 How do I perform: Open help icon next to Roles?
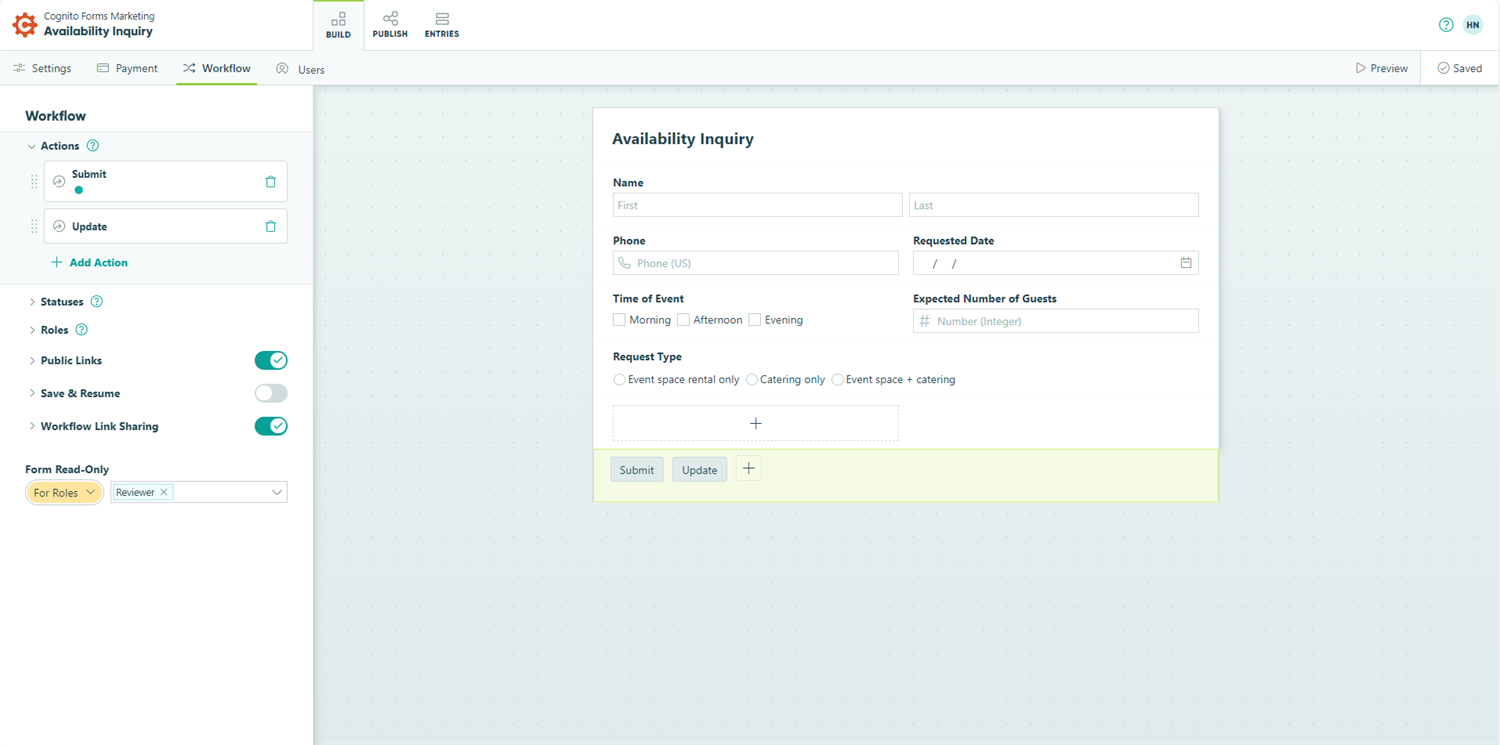click(82, 330)
